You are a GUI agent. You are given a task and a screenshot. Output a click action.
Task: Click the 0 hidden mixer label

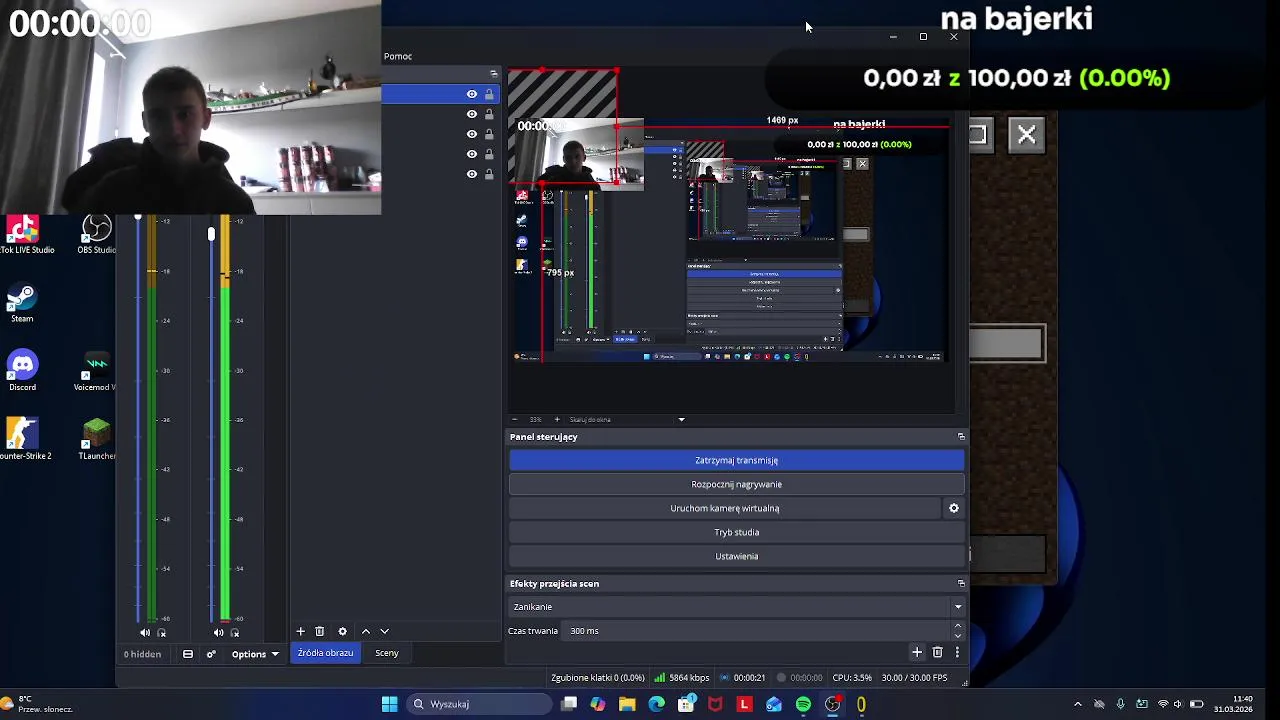(143, 654)
